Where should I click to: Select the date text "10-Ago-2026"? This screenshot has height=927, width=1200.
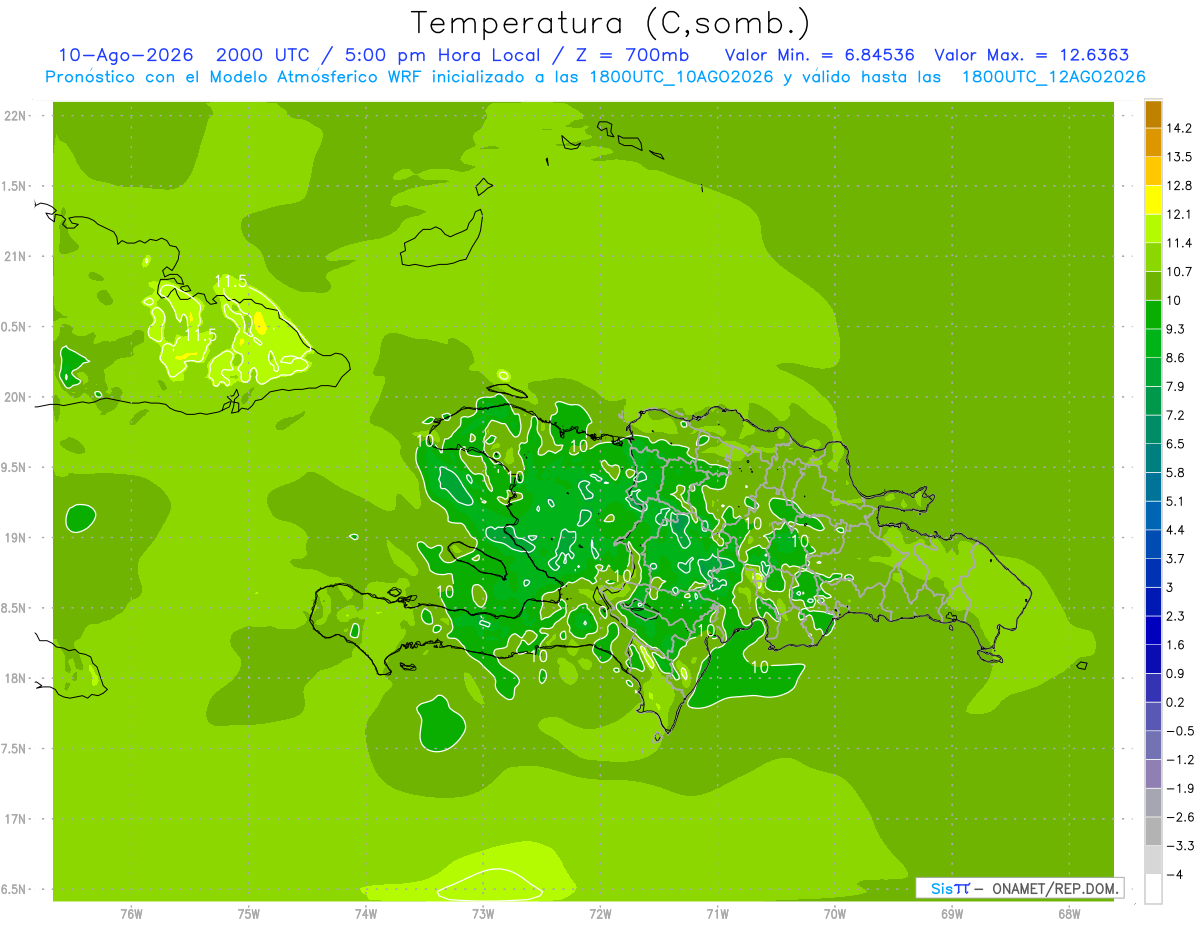[x=126, y=55]
